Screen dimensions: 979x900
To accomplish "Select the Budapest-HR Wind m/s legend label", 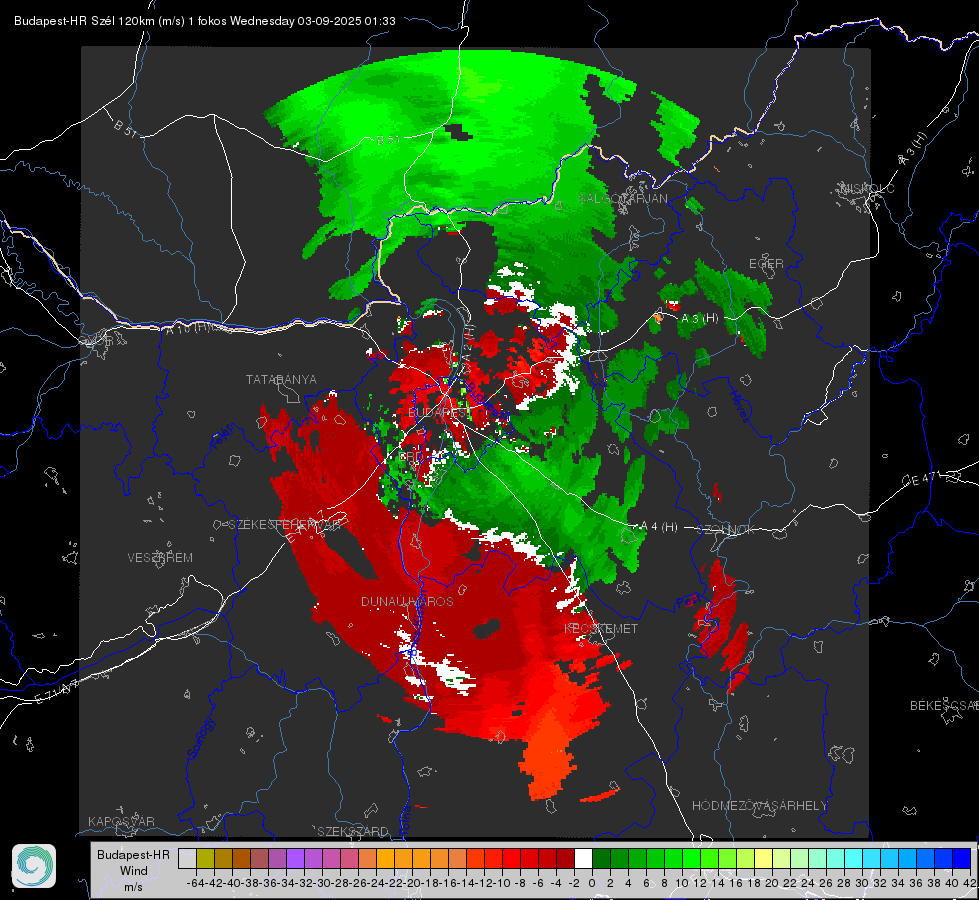I will [133, 871].
